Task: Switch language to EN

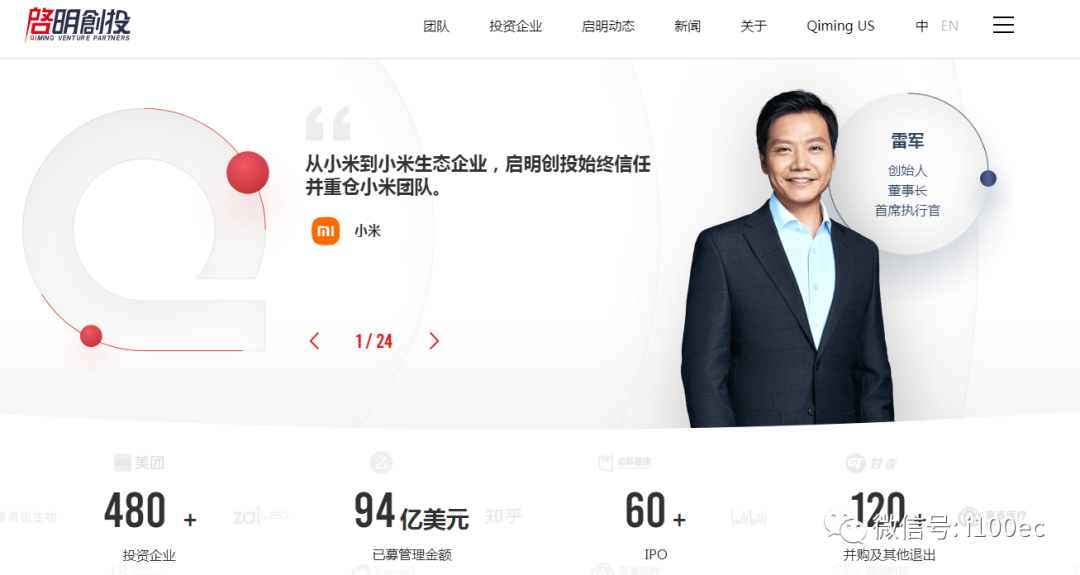Action: pos(949,26)
